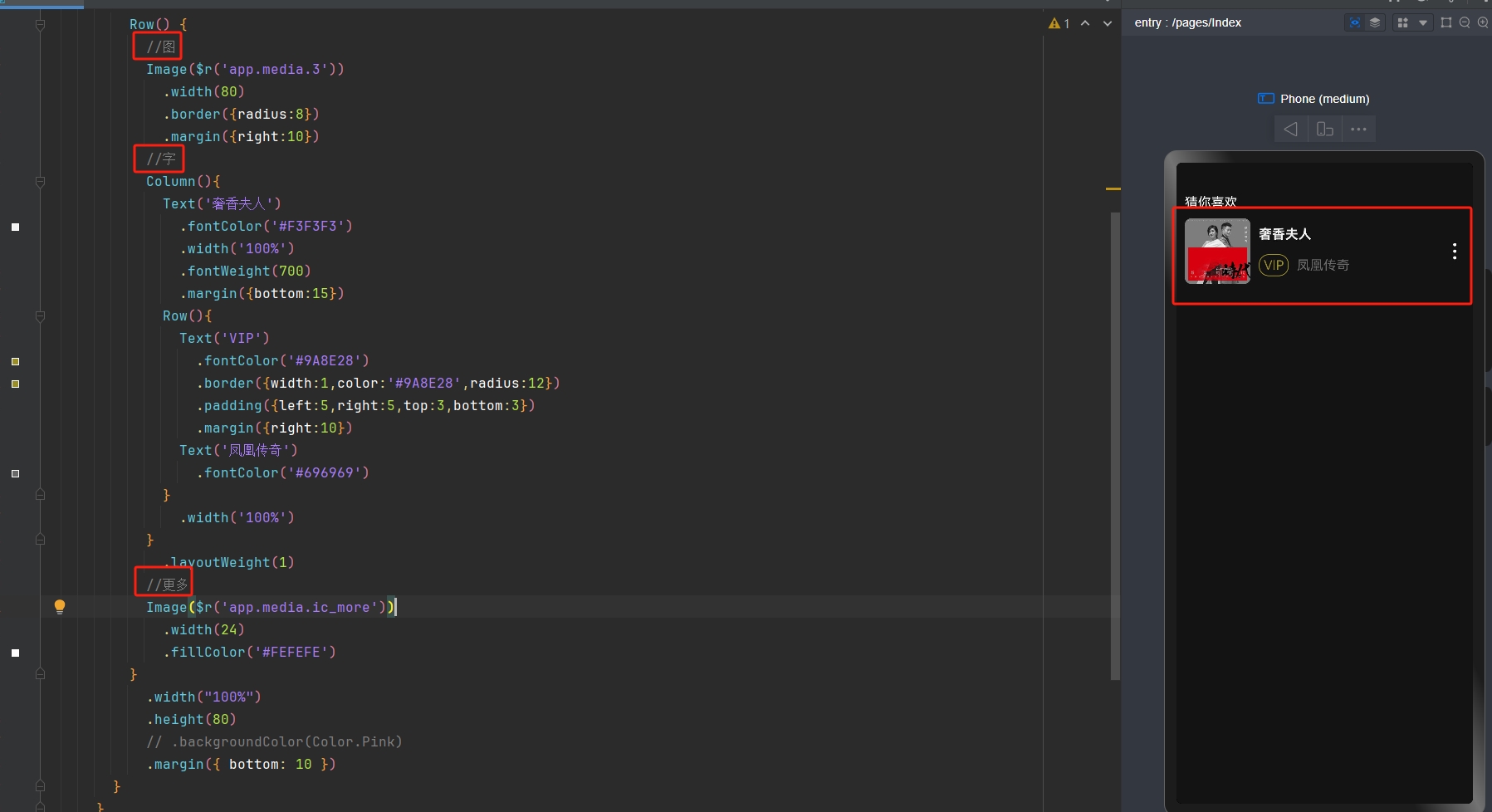Click the rotate device icon
1492x812 pixels.
[x=1325, y=130]
